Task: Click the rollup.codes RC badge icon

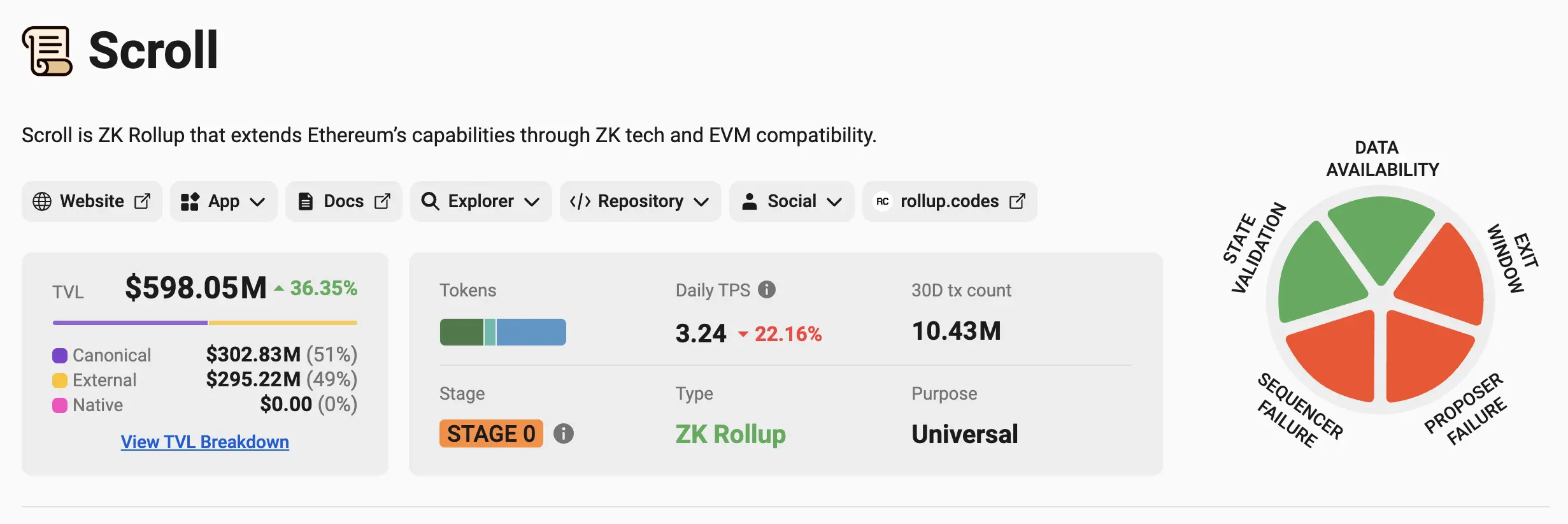Action: click(883, 201)
